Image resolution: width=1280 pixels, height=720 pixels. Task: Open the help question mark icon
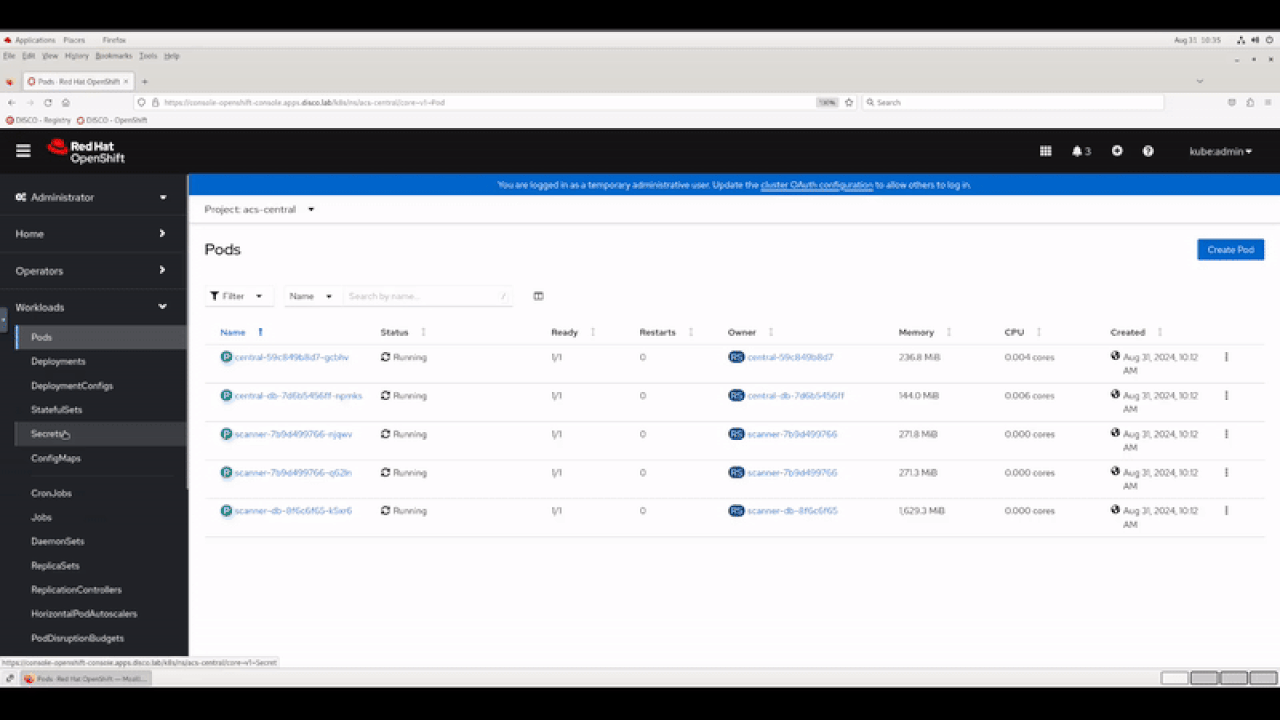(x=1148, y=151)
